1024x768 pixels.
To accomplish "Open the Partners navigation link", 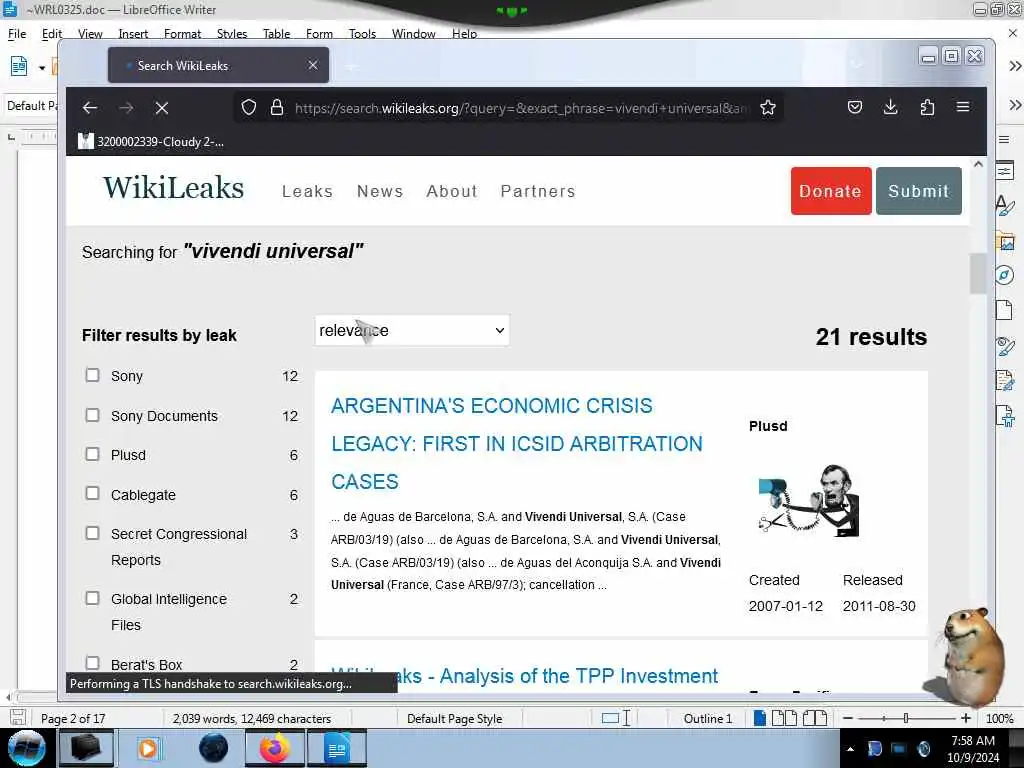I will tap(538, 191).
